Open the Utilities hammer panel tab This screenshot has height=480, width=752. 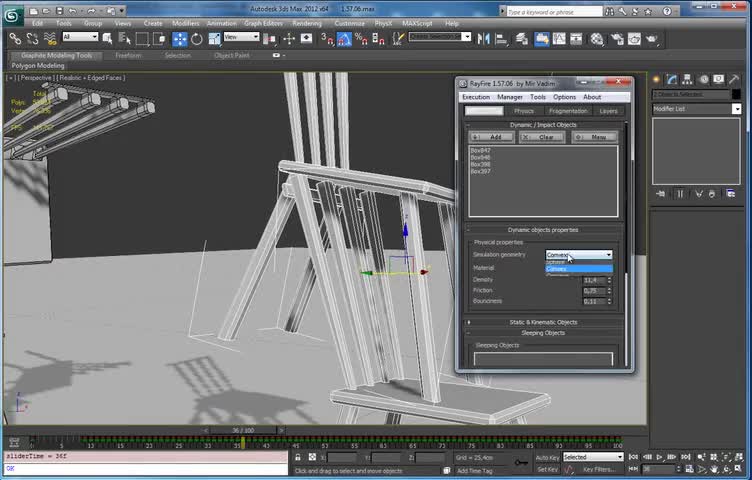(735, 79)
